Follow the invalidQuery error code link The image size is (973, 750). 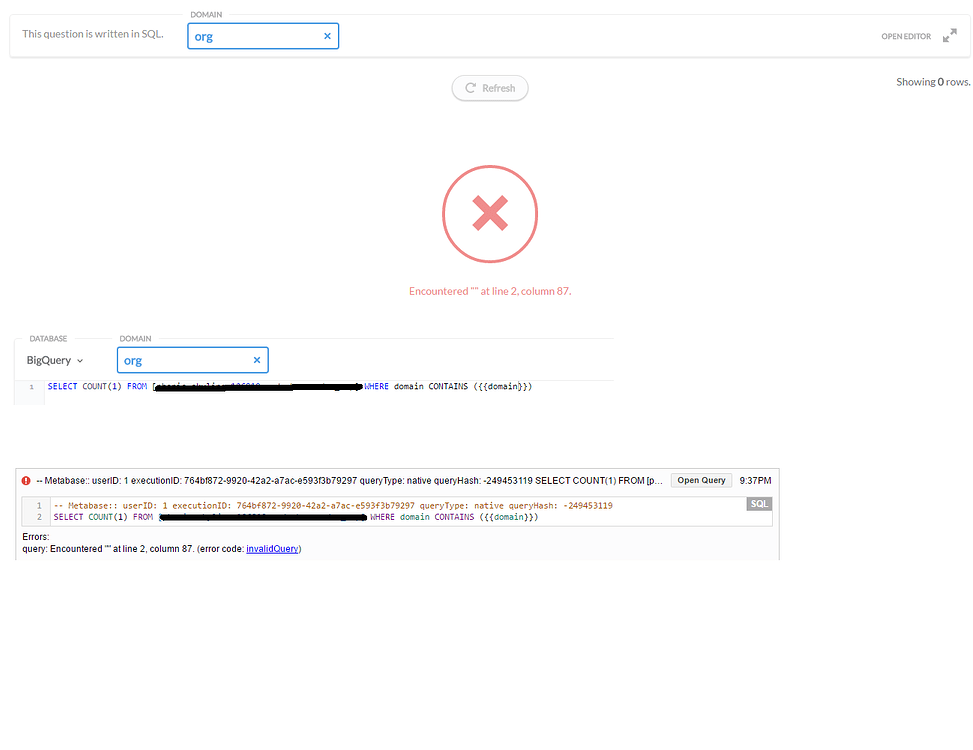coord(272,549)
